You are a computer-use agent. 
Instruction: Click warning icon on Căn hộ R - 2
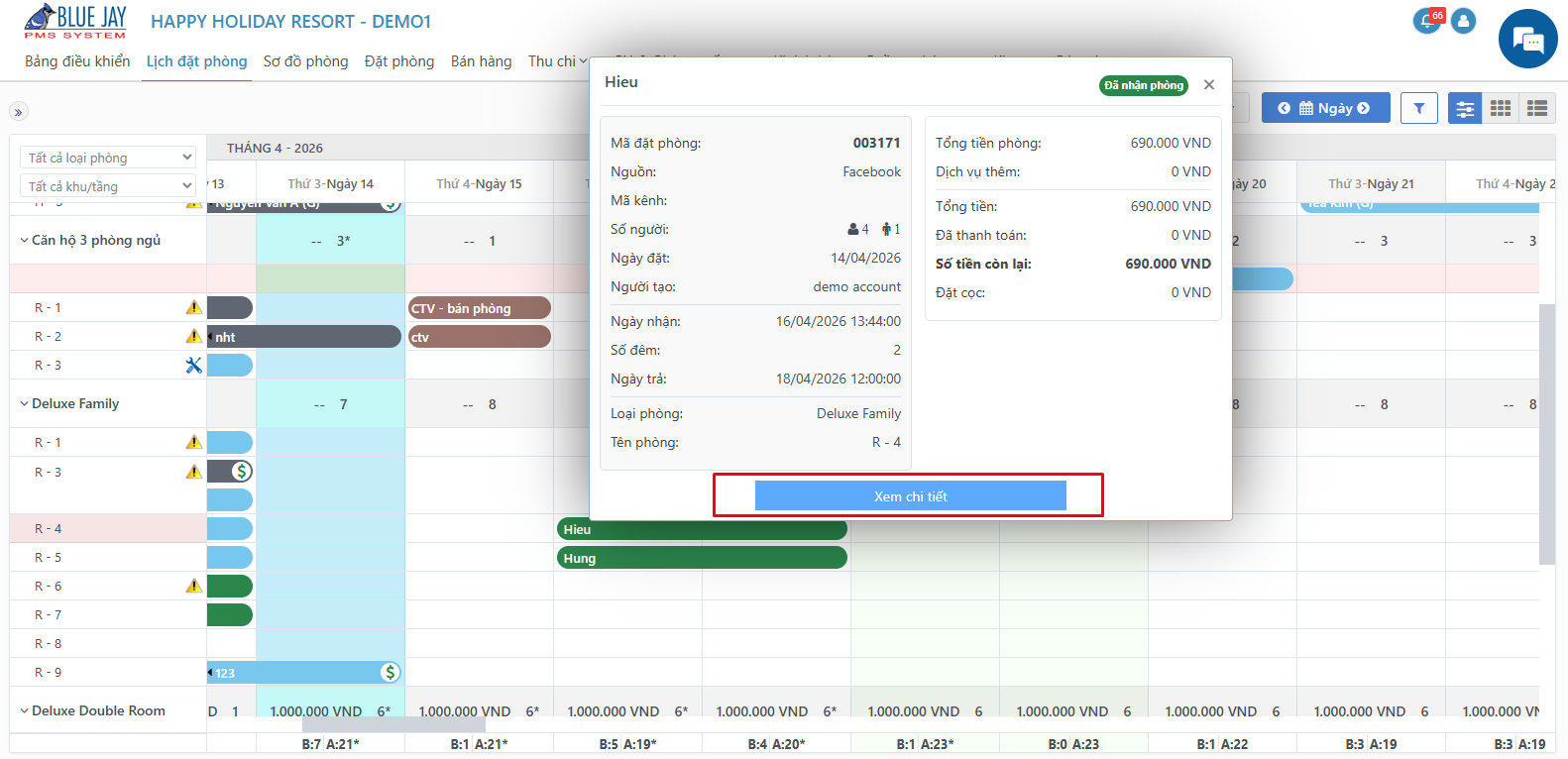tap(194, 337)
